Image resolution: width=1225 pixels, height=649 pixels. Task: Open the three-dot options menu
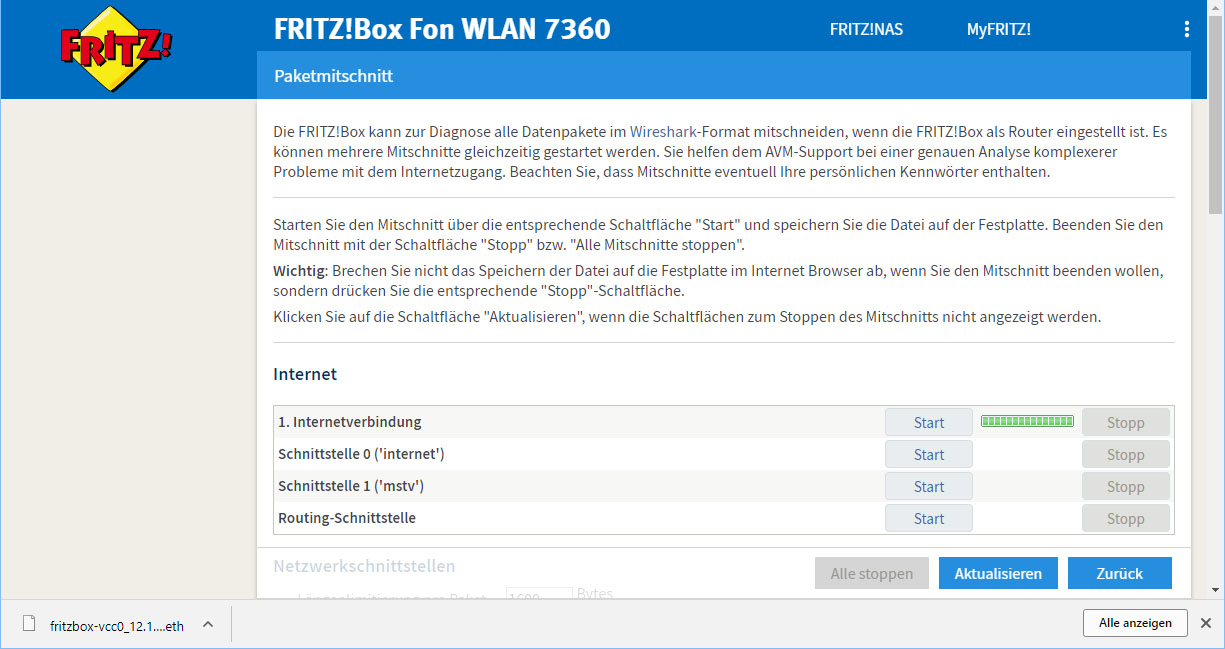coord(1187,29)
